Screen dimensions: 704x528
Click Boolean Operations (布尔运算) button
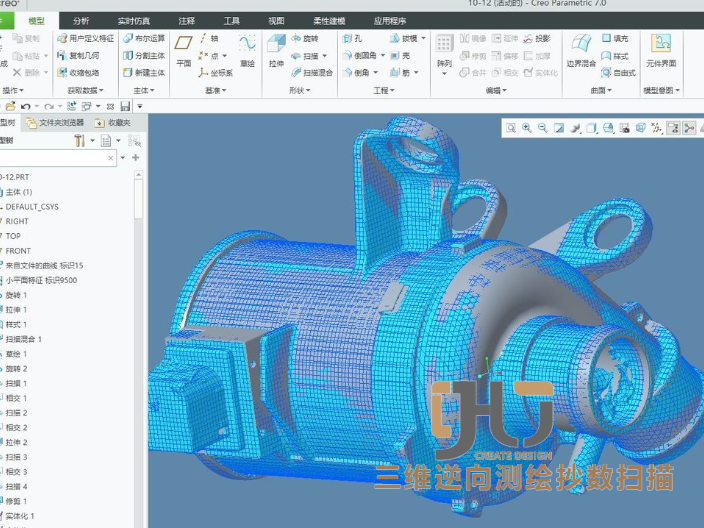tap(144, 38)
